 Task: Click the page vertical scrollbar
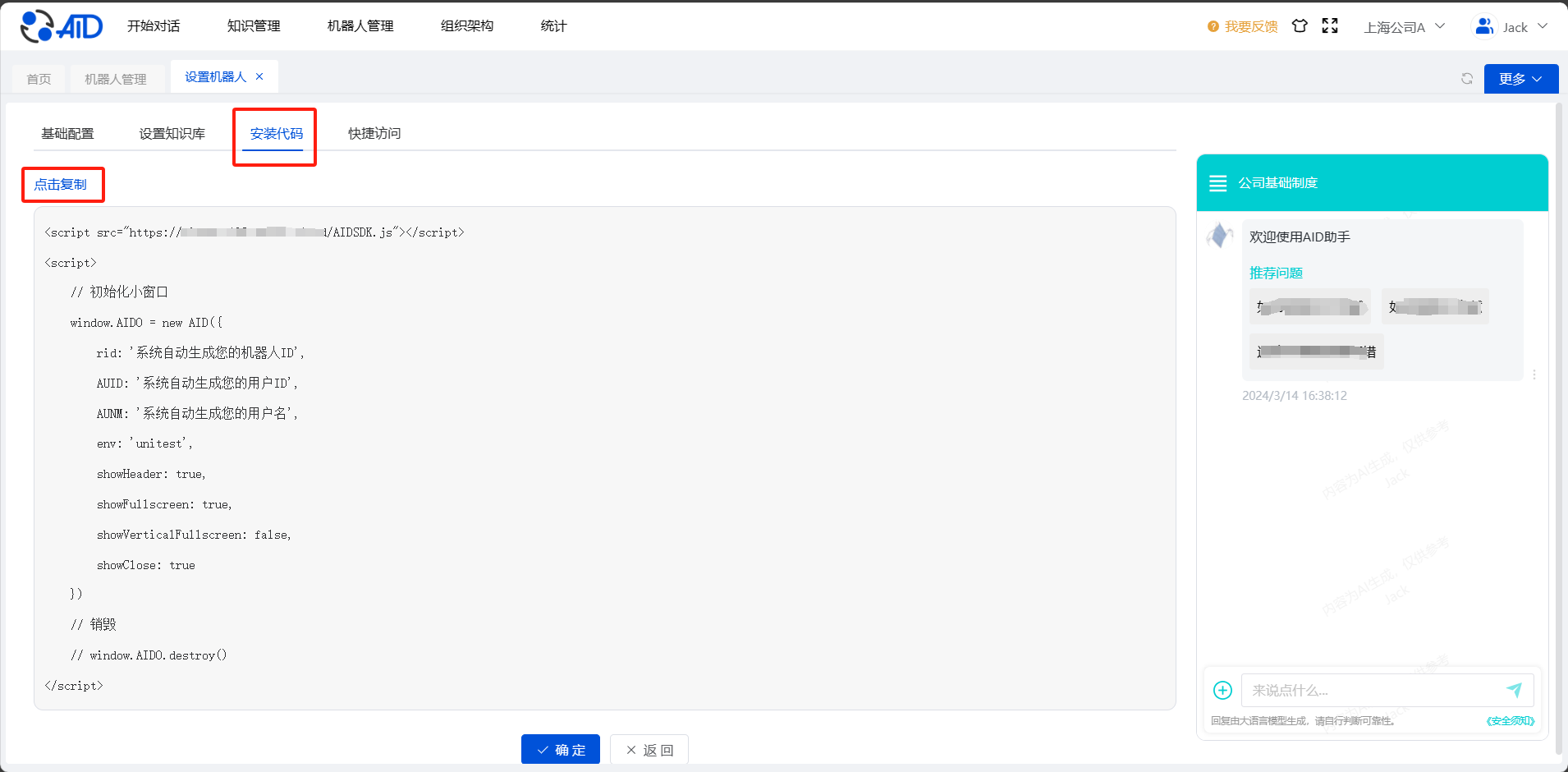pyautogui.click(x=1559, y=427)
